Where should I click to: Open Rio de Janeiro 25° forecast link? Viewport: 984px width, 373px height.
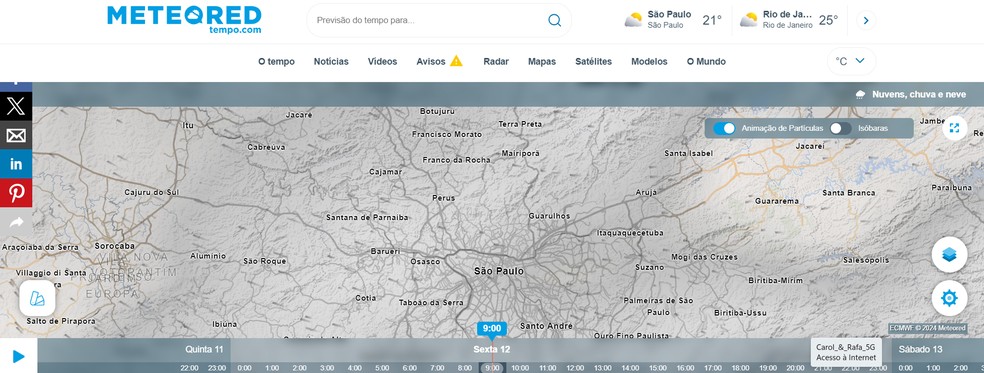(x=789, y=20)
